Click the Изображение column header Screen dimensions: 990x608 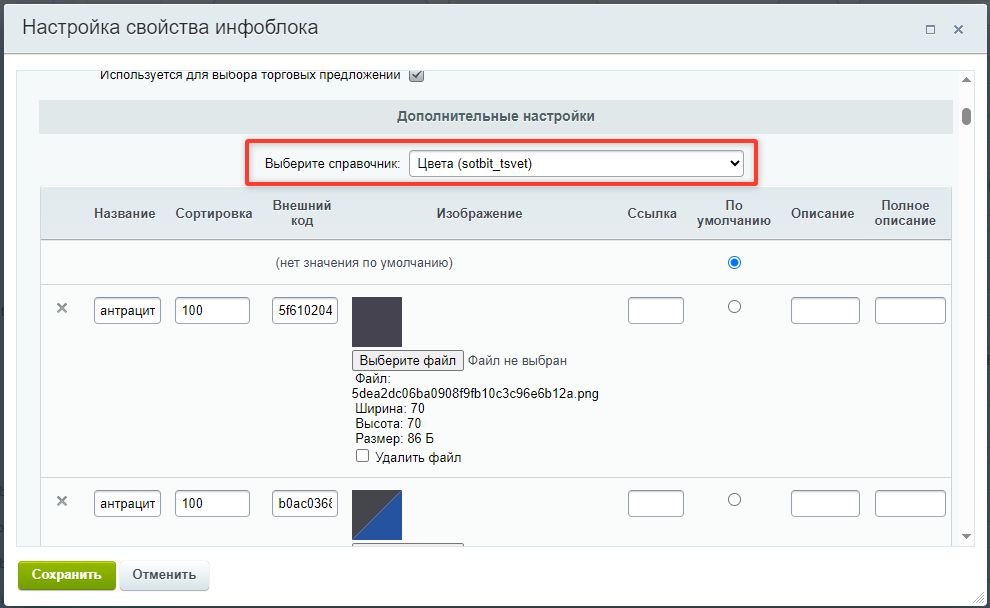pyautogui.click(x=479, y=213)
